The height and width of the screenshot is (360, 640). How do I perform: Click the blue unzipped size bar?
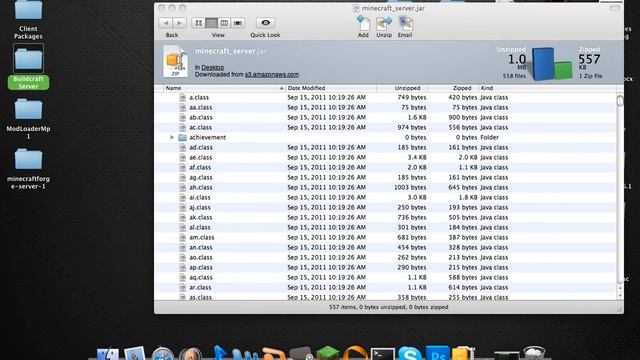pyautogui.click(x=544, y=64)
